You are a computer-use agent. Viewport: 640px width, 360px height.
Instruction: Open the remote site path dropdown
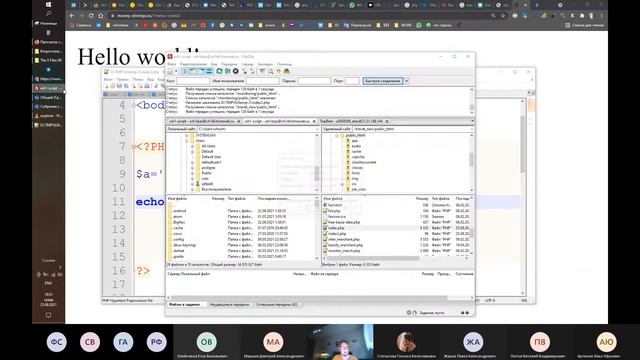[472, 129]
